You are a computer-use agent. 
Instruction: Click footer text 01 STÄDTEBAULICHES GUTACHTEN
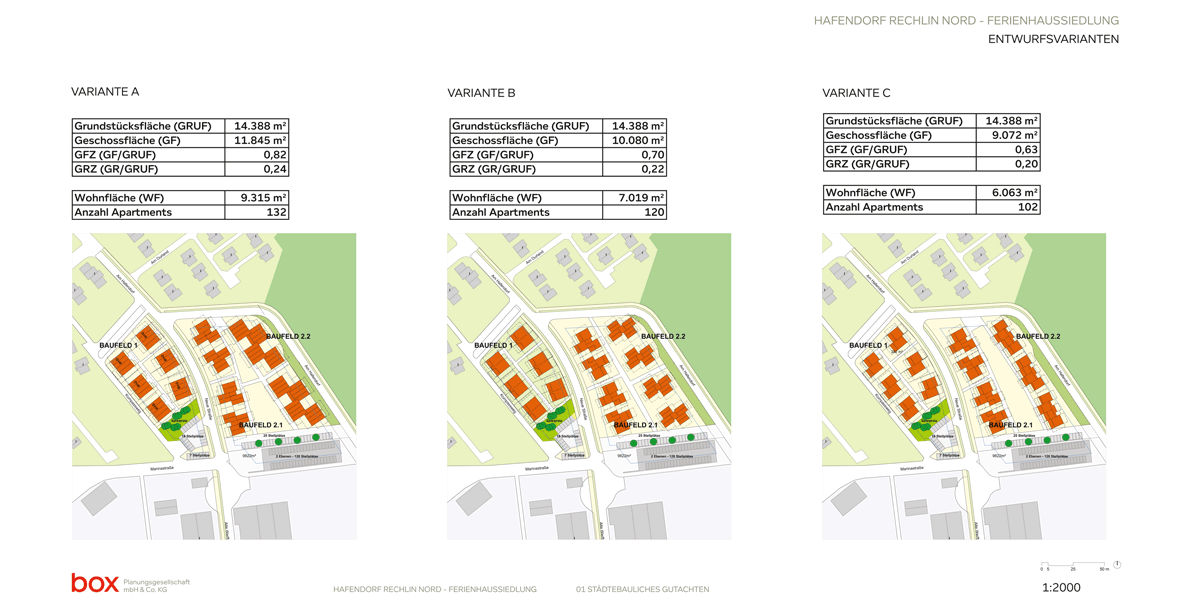click(643, 590)
